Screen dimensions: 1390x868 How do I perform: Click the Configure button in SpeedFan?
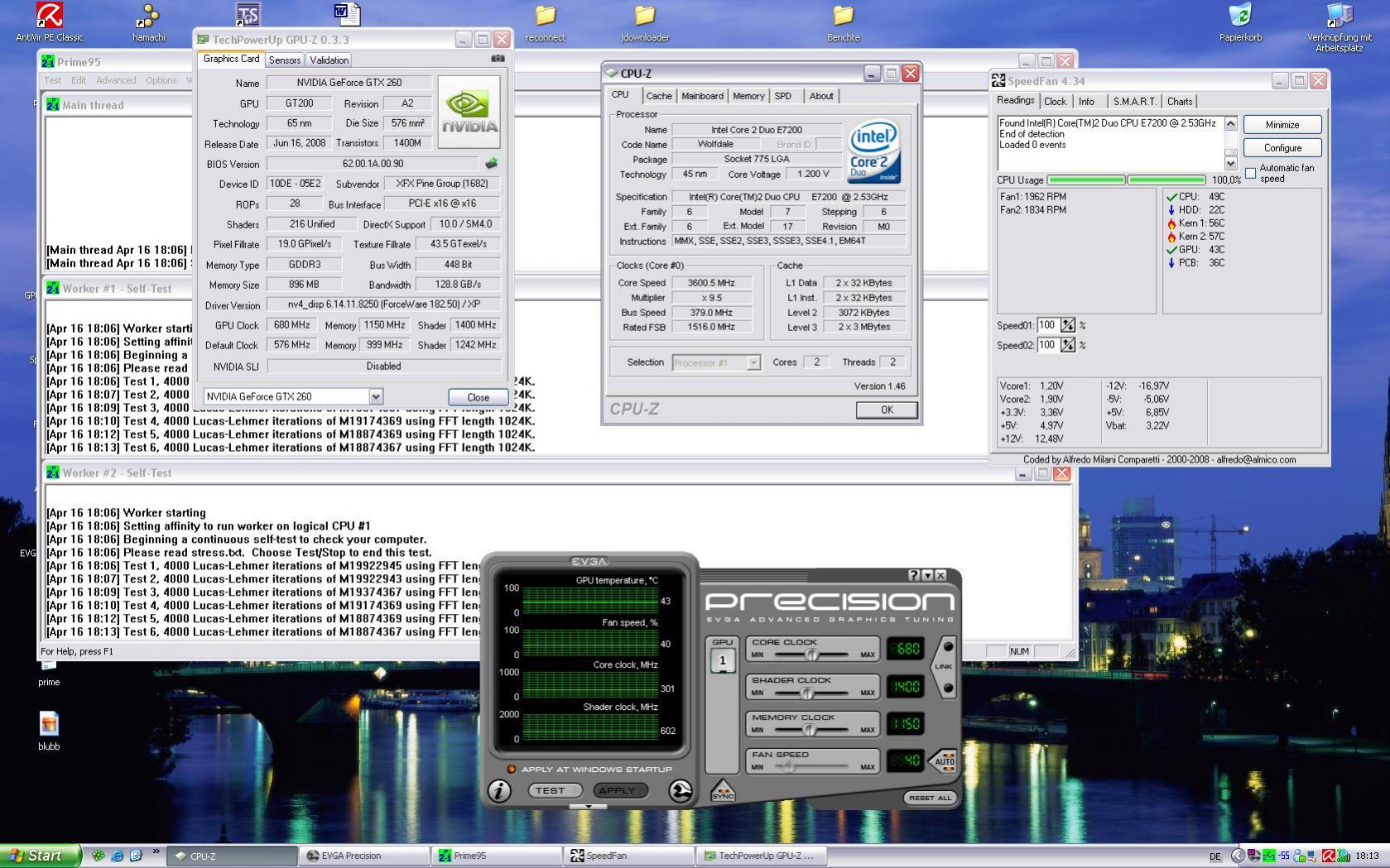[x=1282, y=148]
